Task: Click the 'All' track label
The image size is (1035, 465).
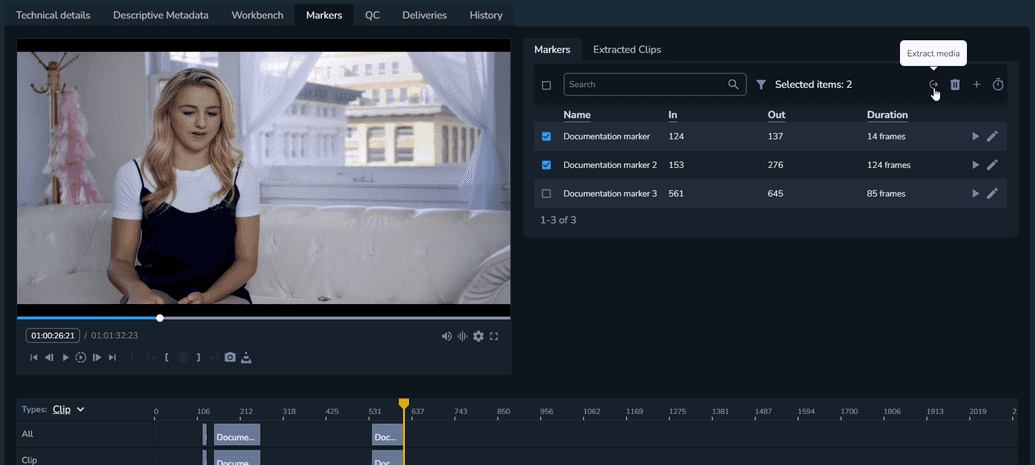Action: (x=27, y=435)
